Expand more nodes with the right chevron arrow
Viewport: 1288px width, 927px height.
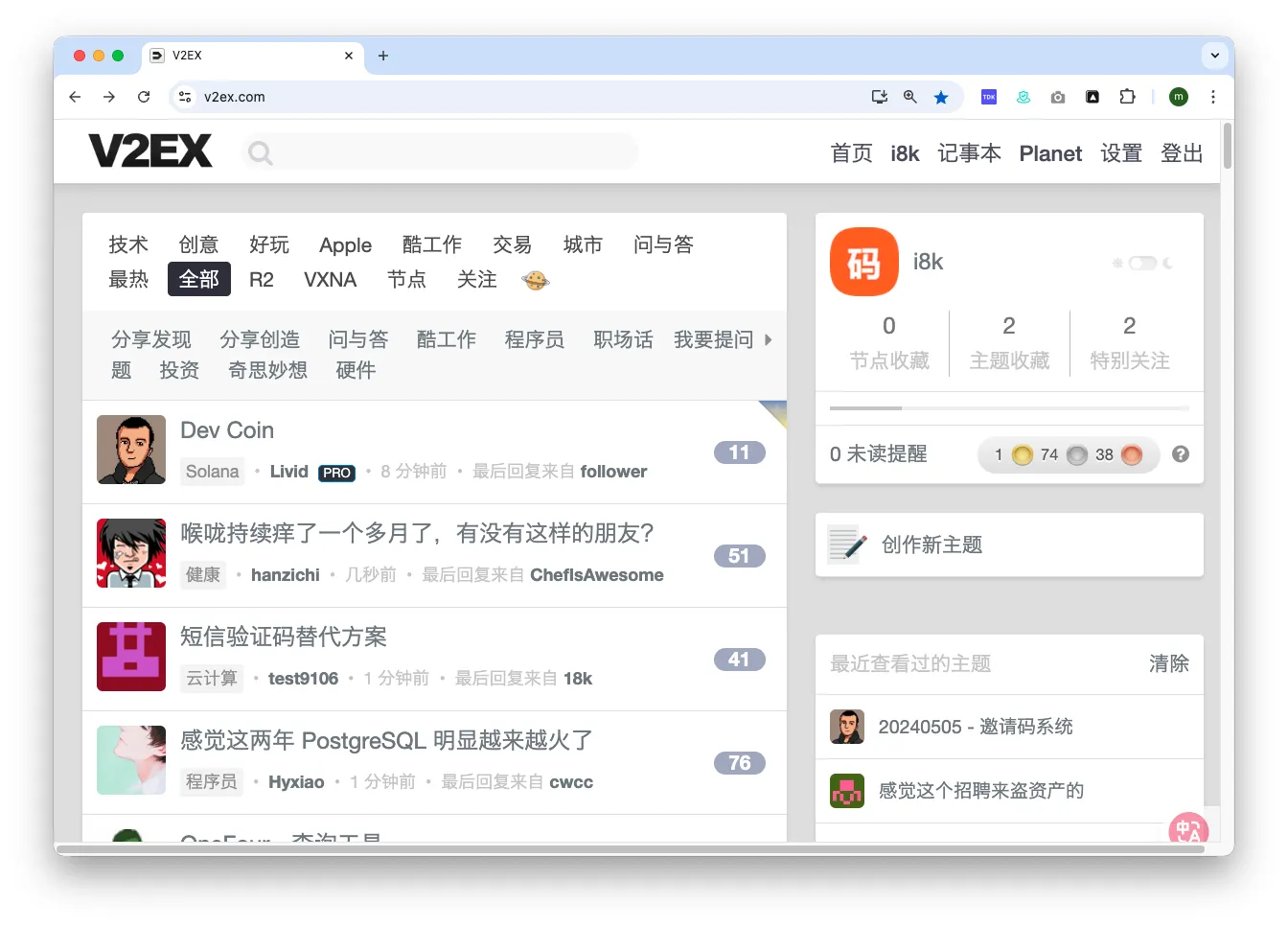[x=768, y=338]
